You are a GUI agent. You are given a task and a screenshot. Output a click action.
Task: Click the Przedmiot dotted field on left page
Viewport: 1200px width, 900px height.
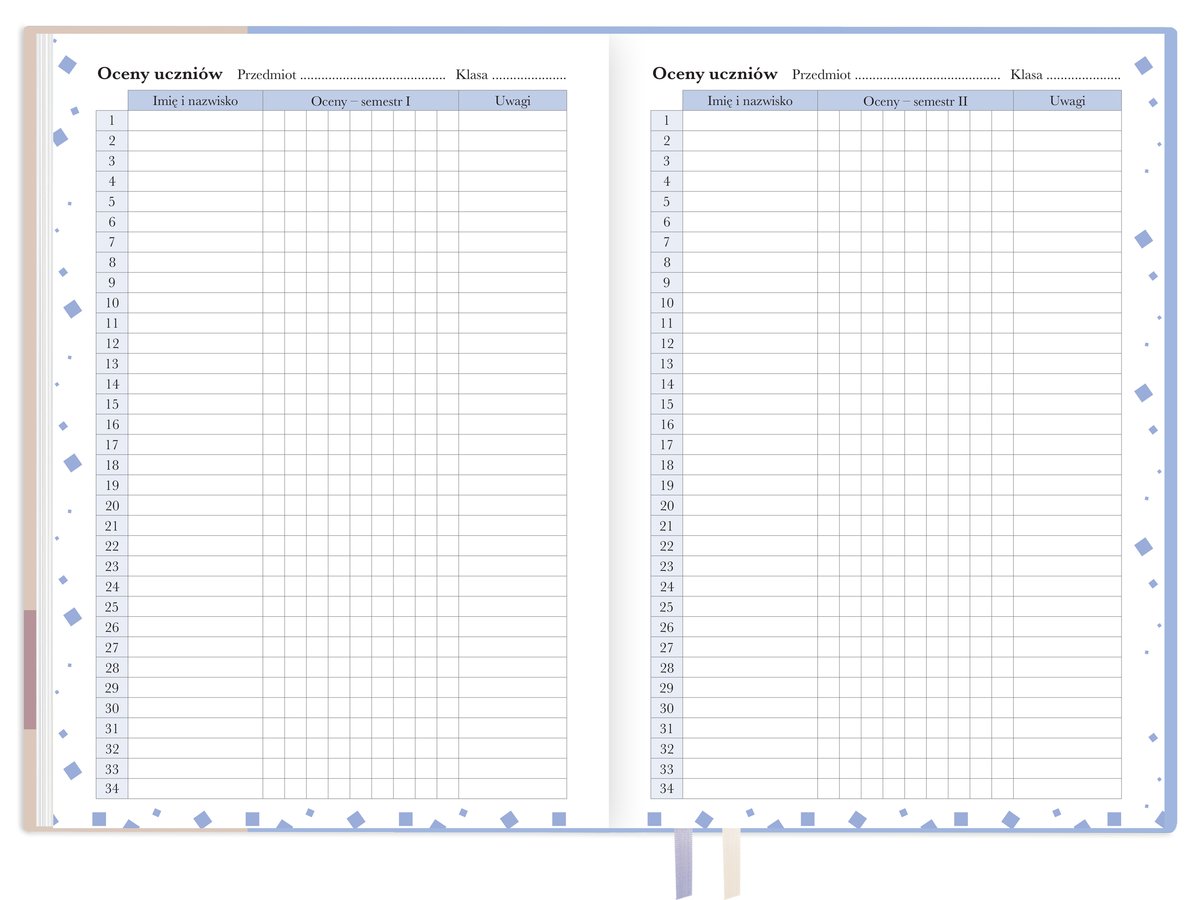pyautogui.click(x=372, y=76)
